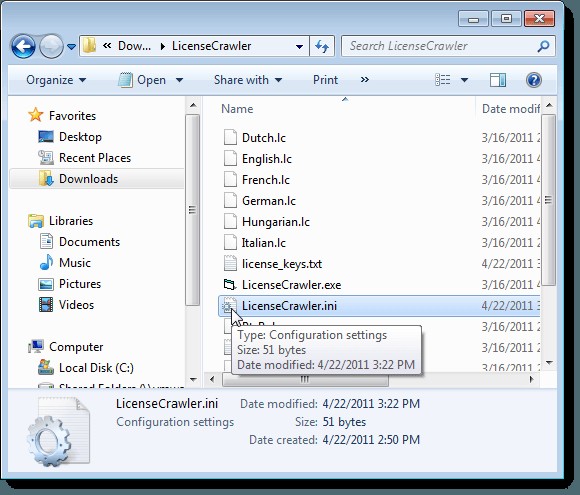Select Computer in navigation pane
The image size is (580, 495).
pos(76,347)
